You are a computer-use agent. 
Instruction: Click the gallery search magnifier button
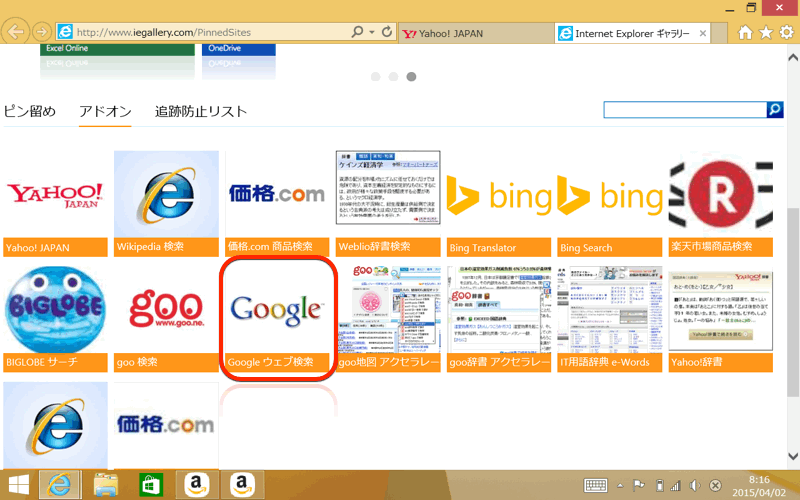[x=774, y=110]
